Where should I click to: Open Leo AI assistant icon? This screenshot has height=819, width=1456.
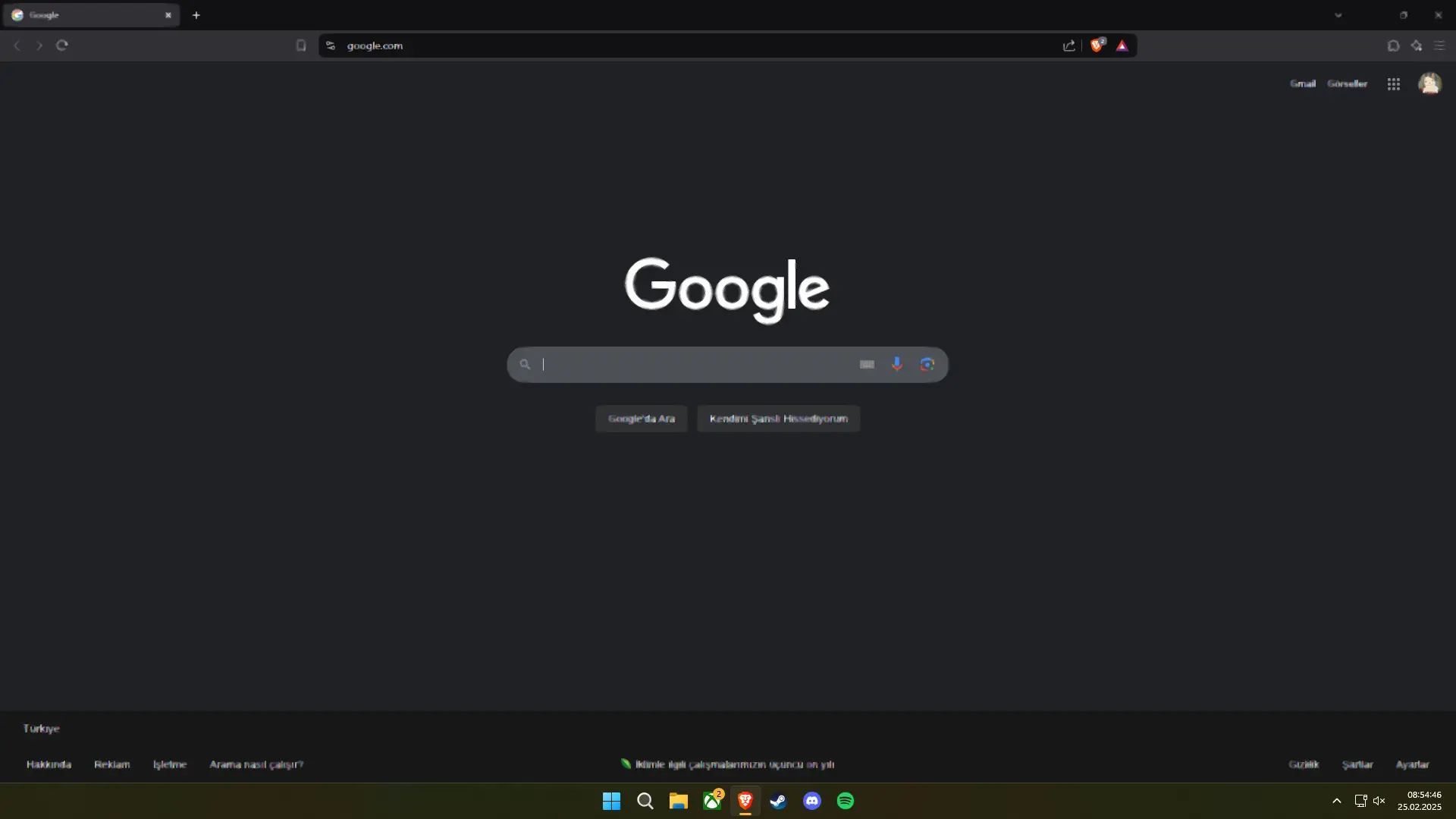tap(1417, 45)
